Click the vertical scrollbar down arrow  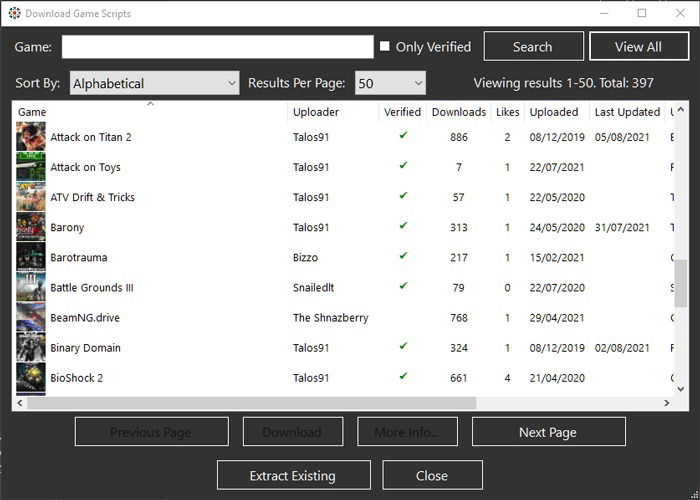(681, 389)
